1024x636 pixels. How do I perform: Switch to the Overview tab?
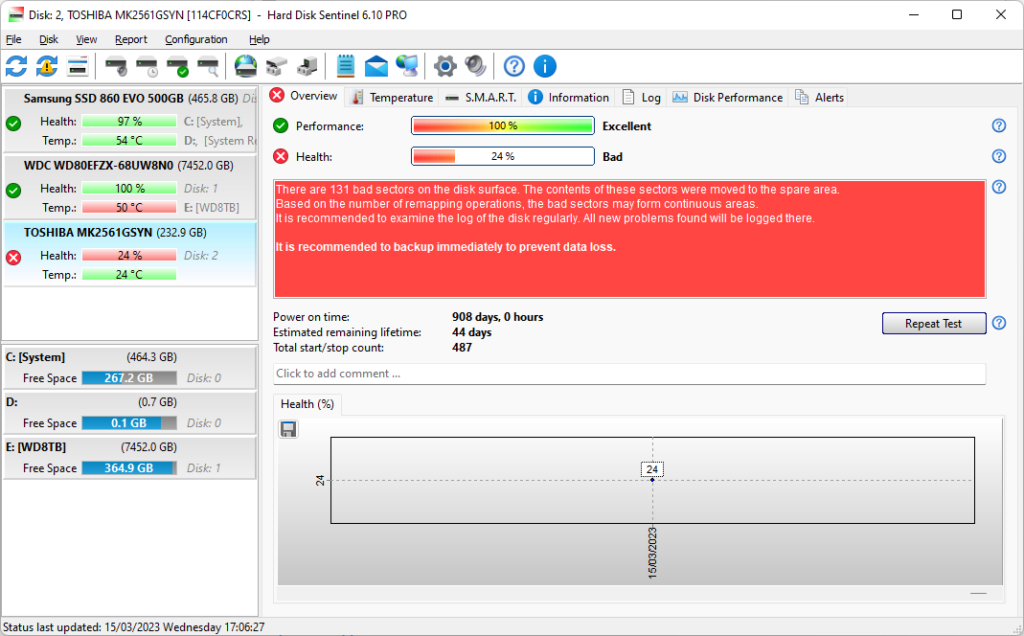(304, 96)
